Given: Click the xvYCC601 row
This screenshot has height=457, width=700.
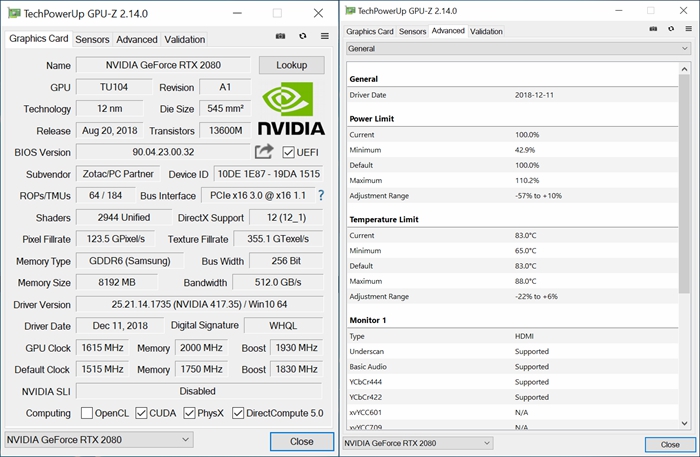Looking at the screenshot, I should [512, 412].
